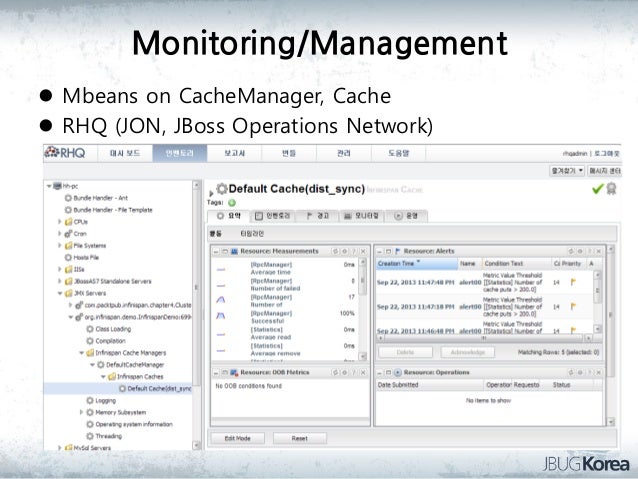This screenshot has height=479, width=638.
Task: Close the Resource: Operations portlet
Action: (x=599, y=372)
